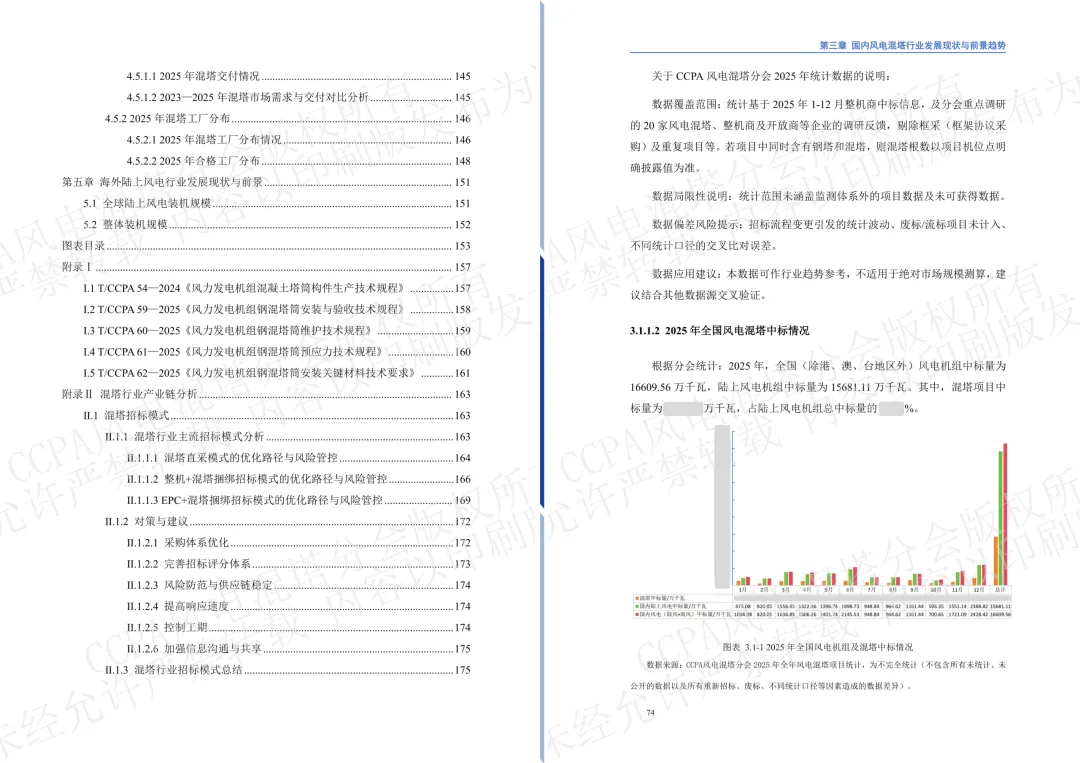
Task: Select the 附录 I entry on page 157
Action: 267,267
